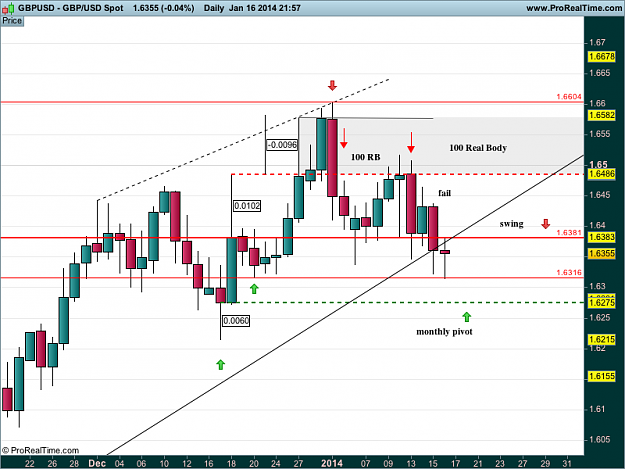
Task: Click the candlestick icon beside GBPUSD title
Action: (x=8, y=8)
